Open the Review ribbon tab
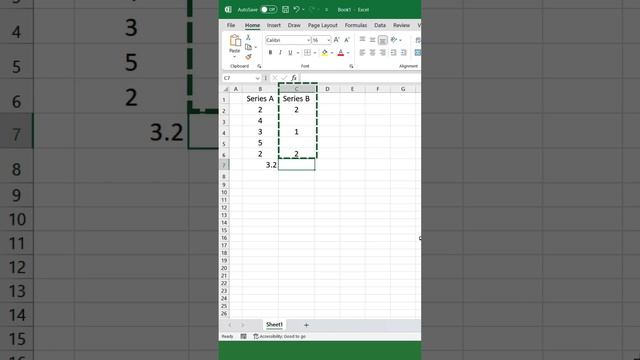Screen dimensions: 640x360 point(401,25)
